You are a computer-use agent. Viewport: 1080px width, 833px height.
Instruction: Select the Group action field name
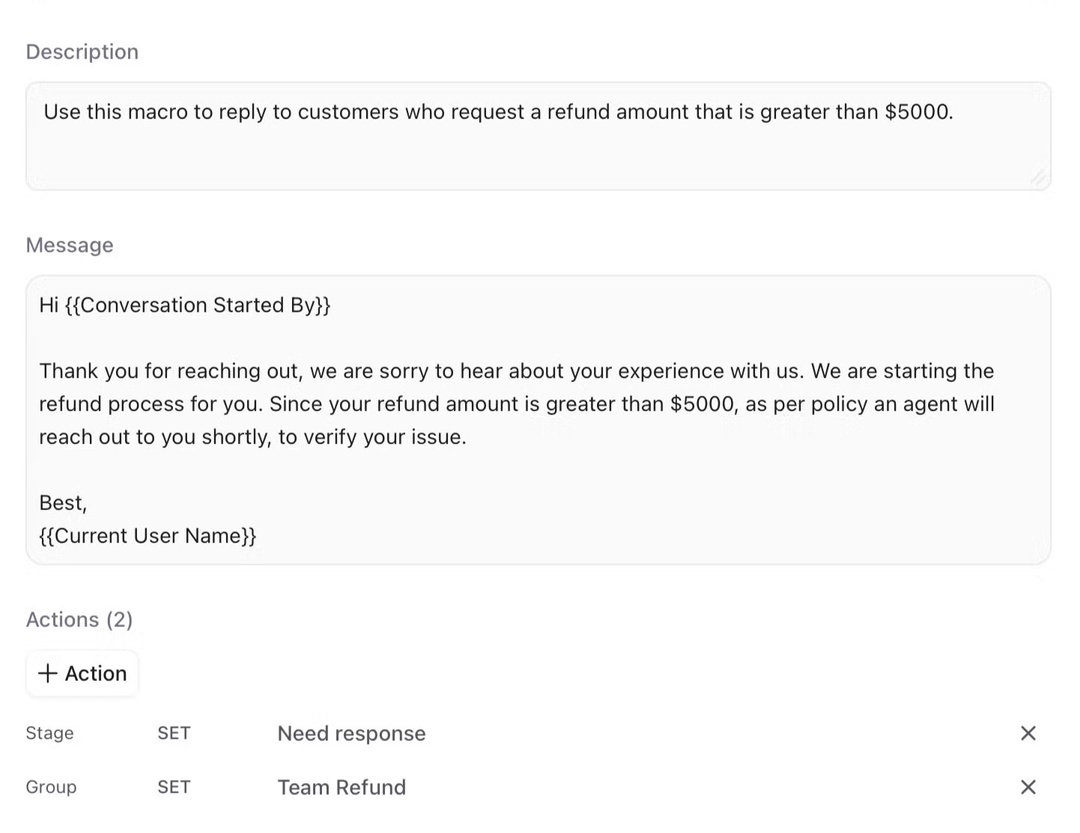click(x=51, y=787)
